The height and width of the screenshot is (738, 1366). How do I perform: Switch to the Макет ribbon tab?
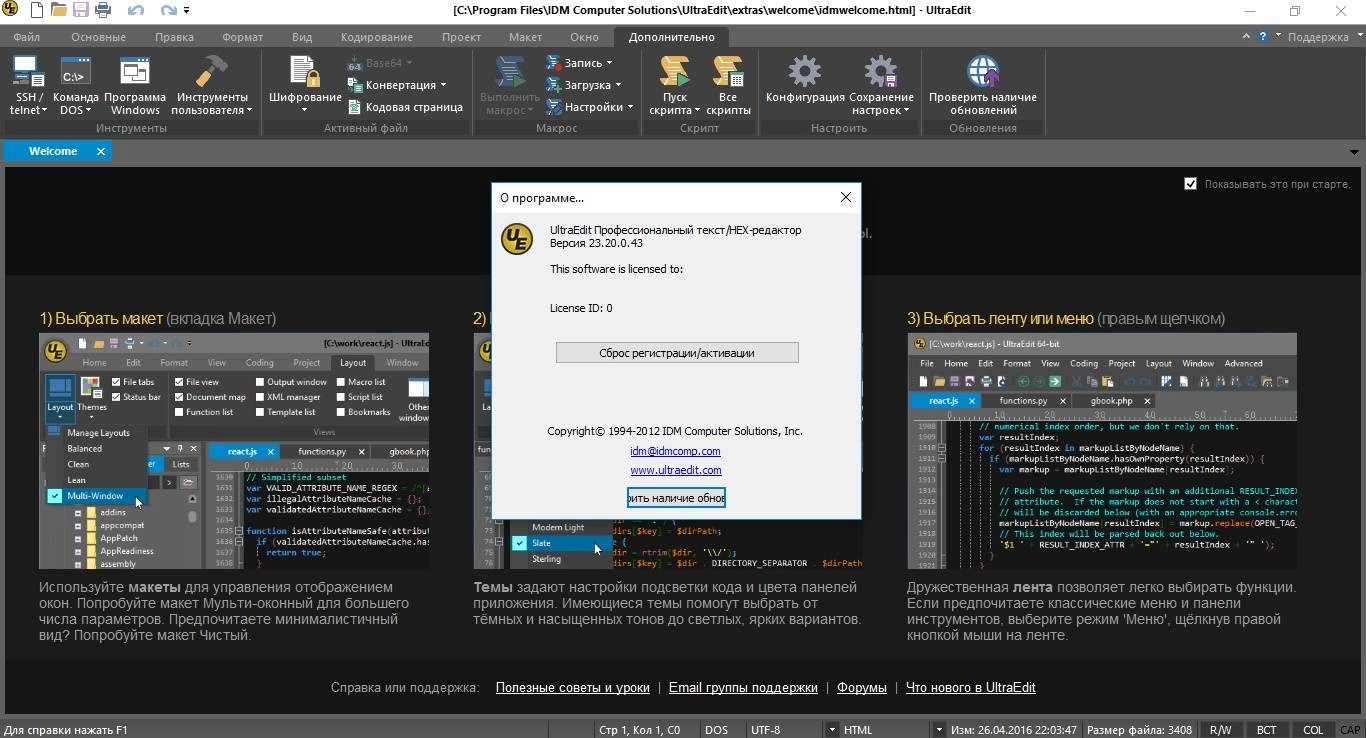click(x=525, y=37)
